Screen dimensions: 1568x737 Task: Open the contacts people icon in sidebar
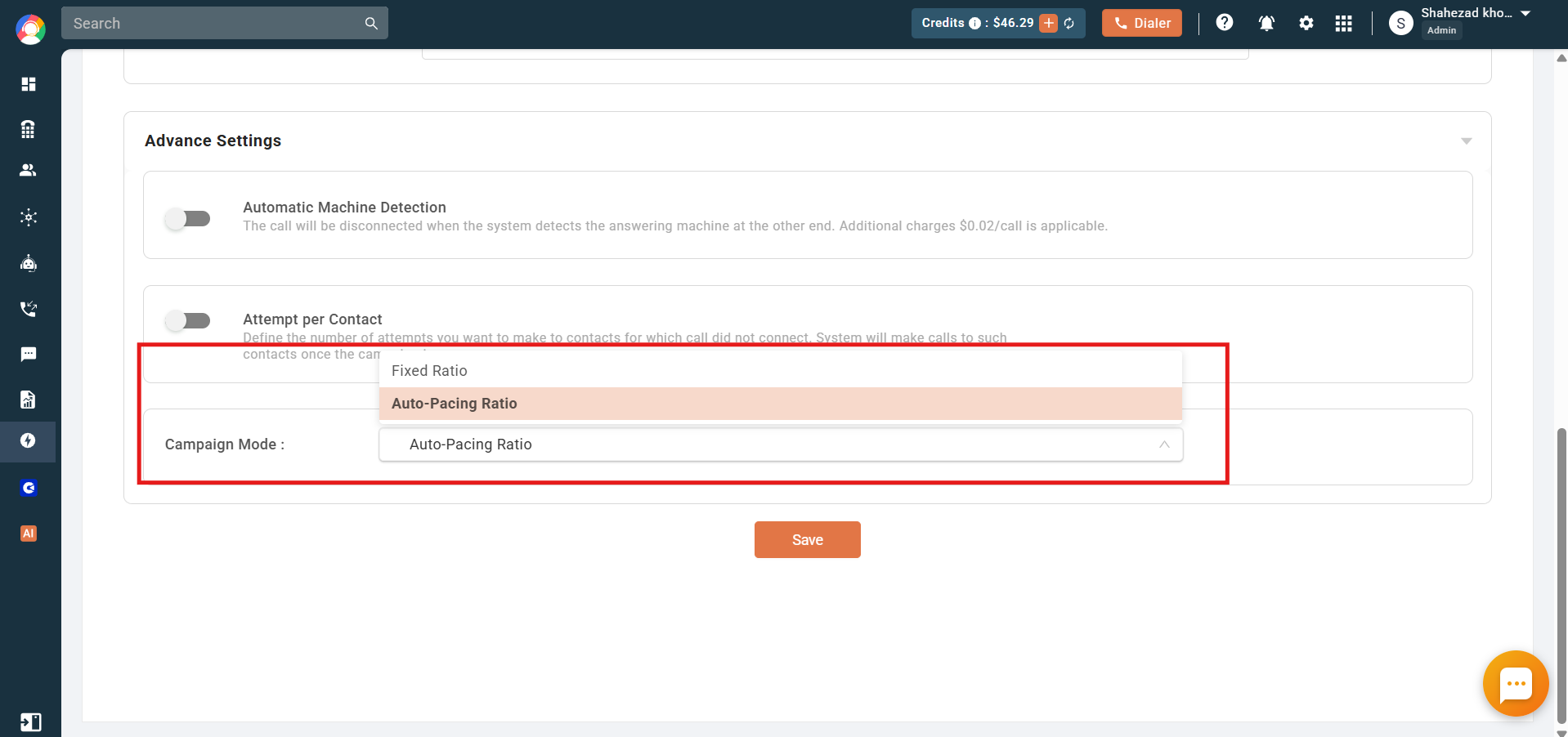click(x=29, y=170)
